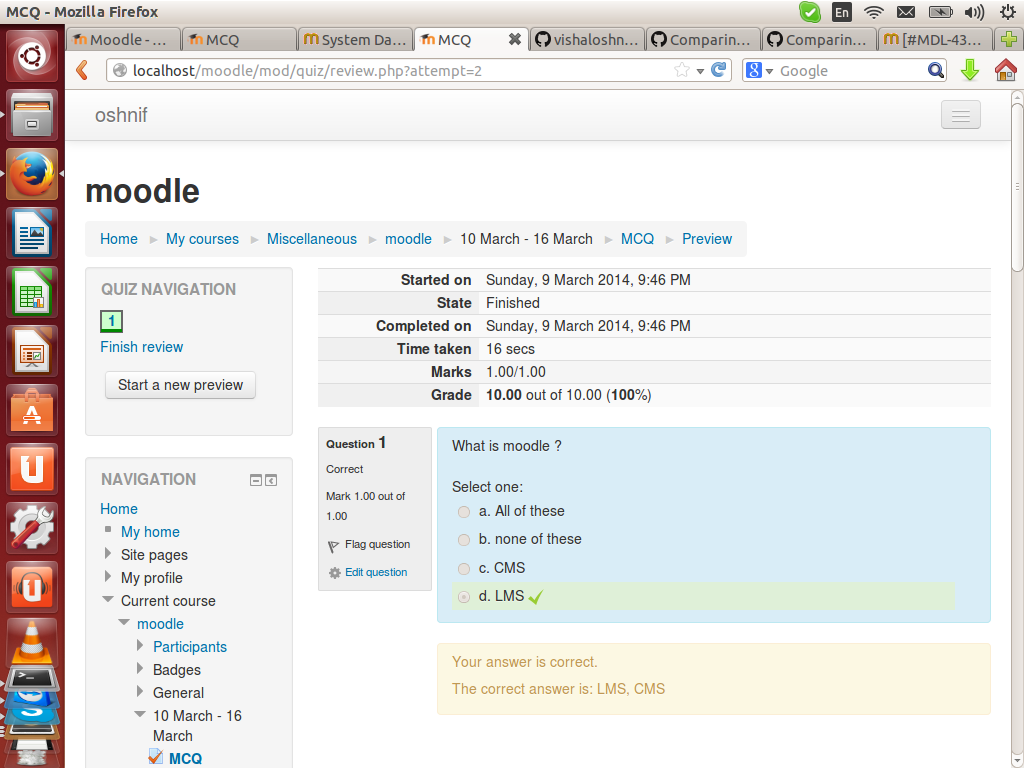This screenshot has height=768, width=1024.
Task: Expand Site pages tree node
Action: [107, 554]
